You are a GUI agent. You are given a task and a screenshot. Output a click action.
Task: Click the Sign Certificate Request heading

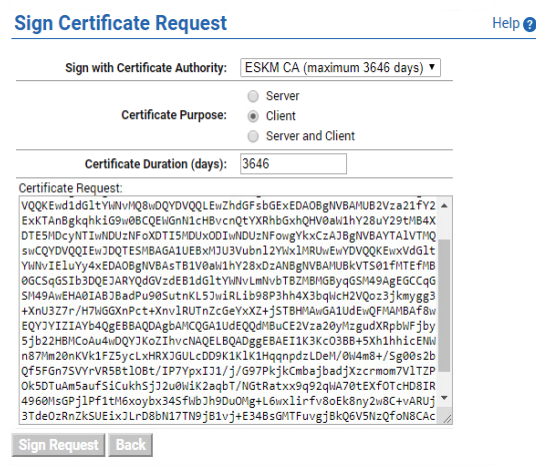121,23
